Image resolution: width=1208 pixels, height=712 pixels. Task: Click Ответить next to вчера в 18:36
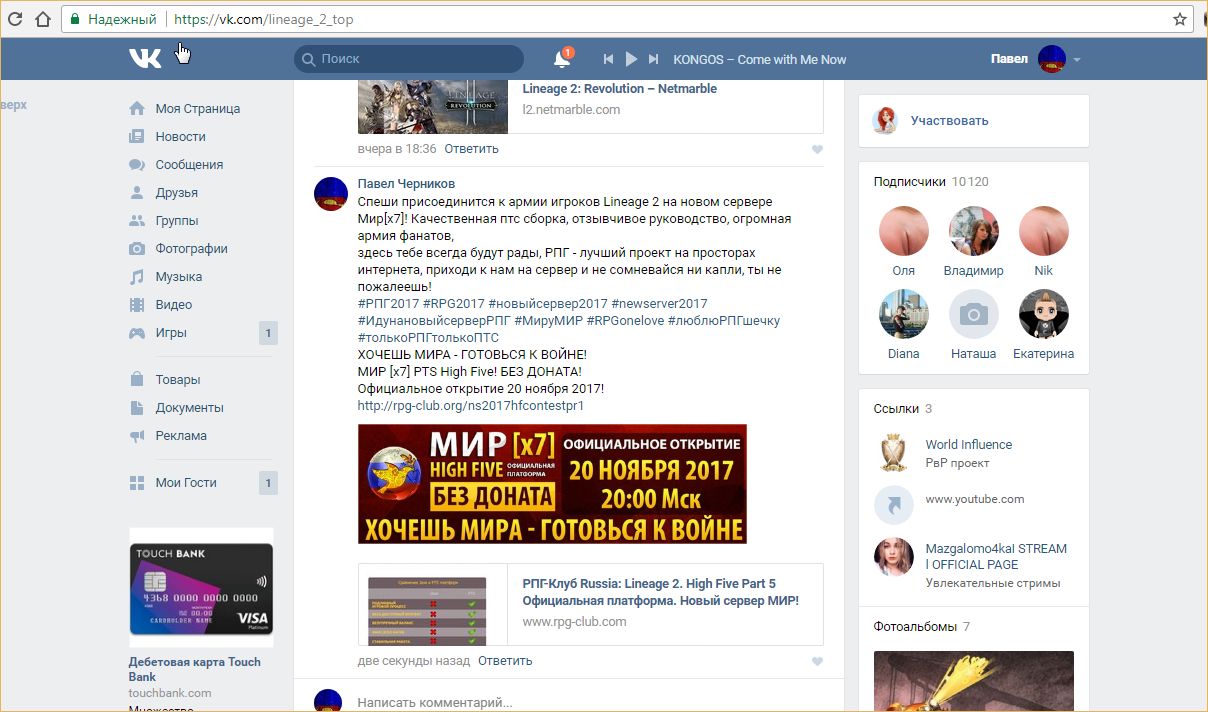click(x=471, y=148)
